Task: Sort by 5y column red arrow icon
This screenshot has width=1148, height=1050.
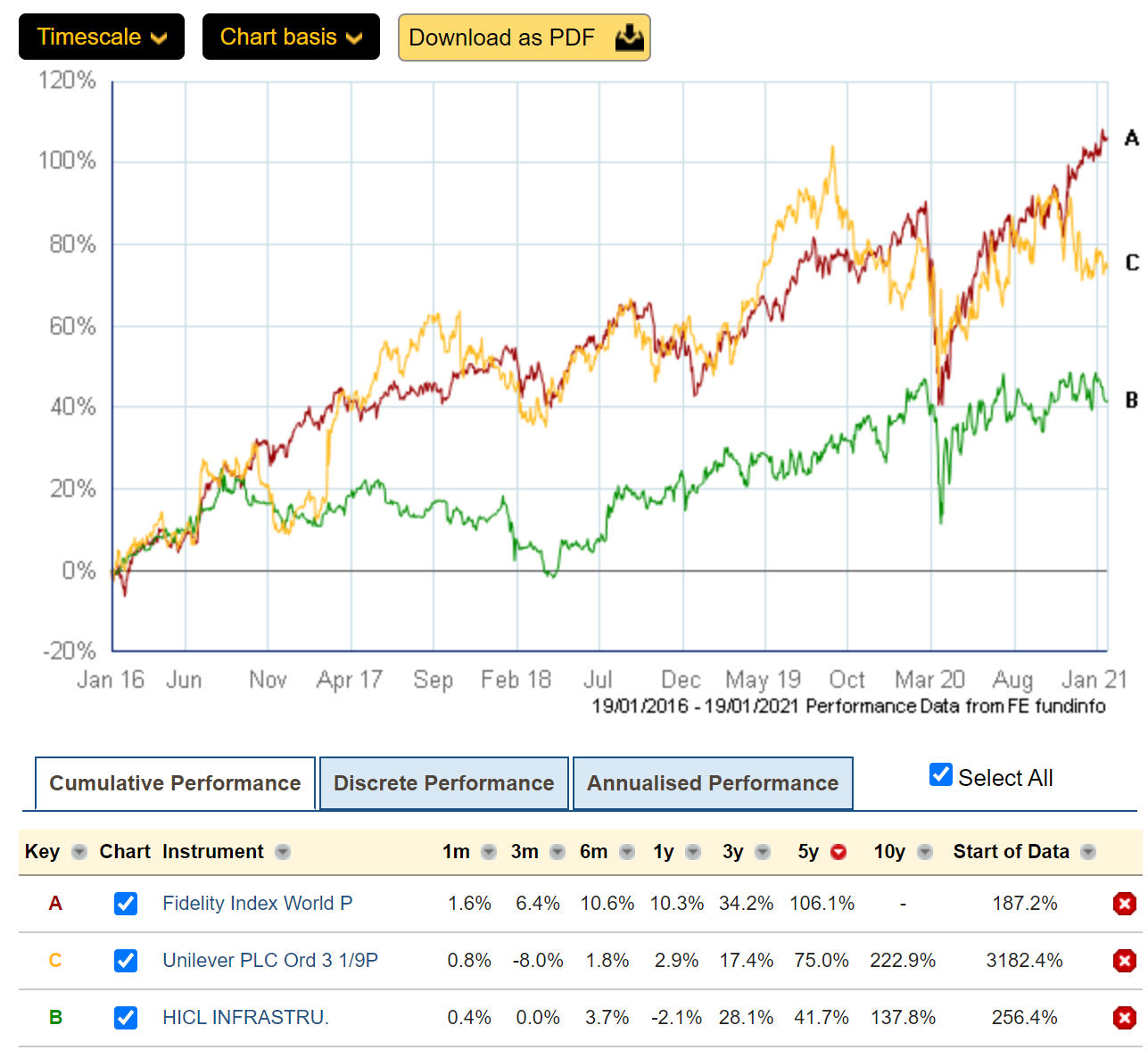Action: (838, 852)
